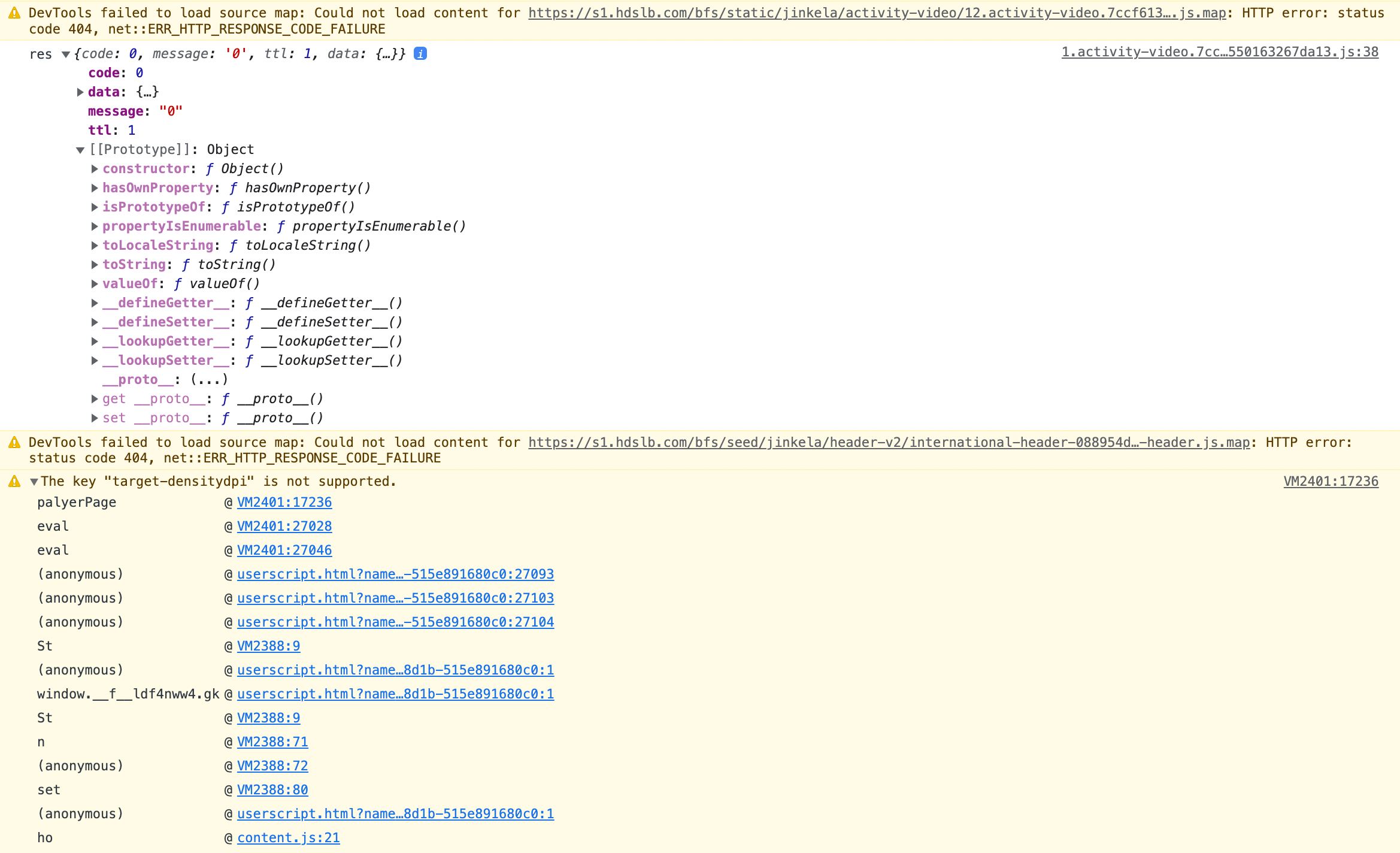
Task: Click the warning icon of first source map message
Action: [x=14, y=13]
